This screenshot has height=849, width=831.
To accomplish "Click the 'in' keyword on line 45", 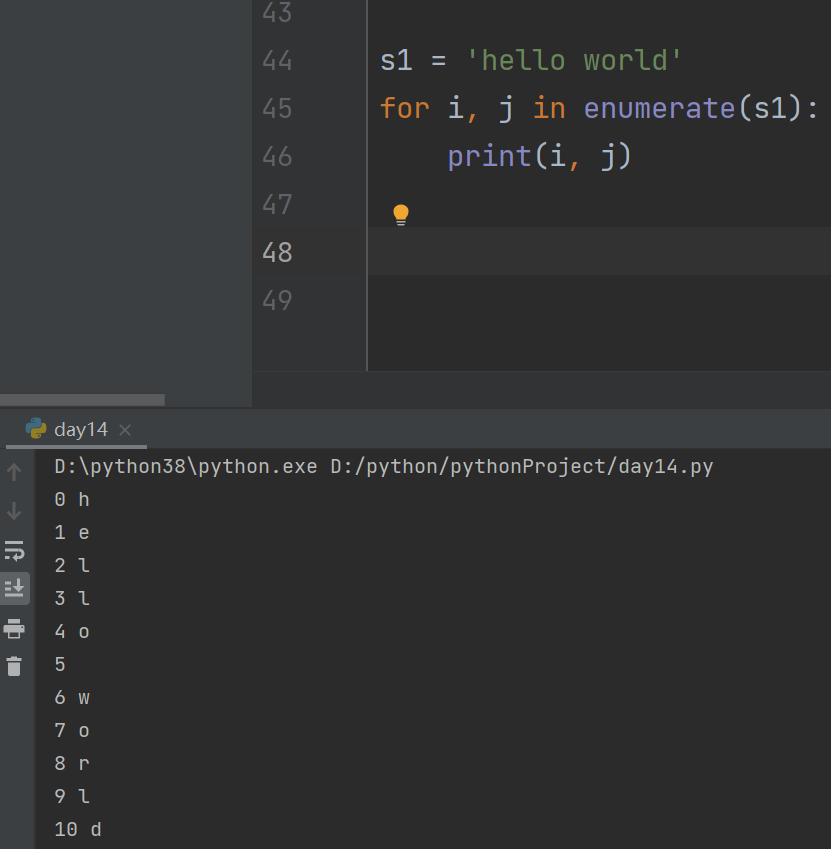I will coord(549,108).
